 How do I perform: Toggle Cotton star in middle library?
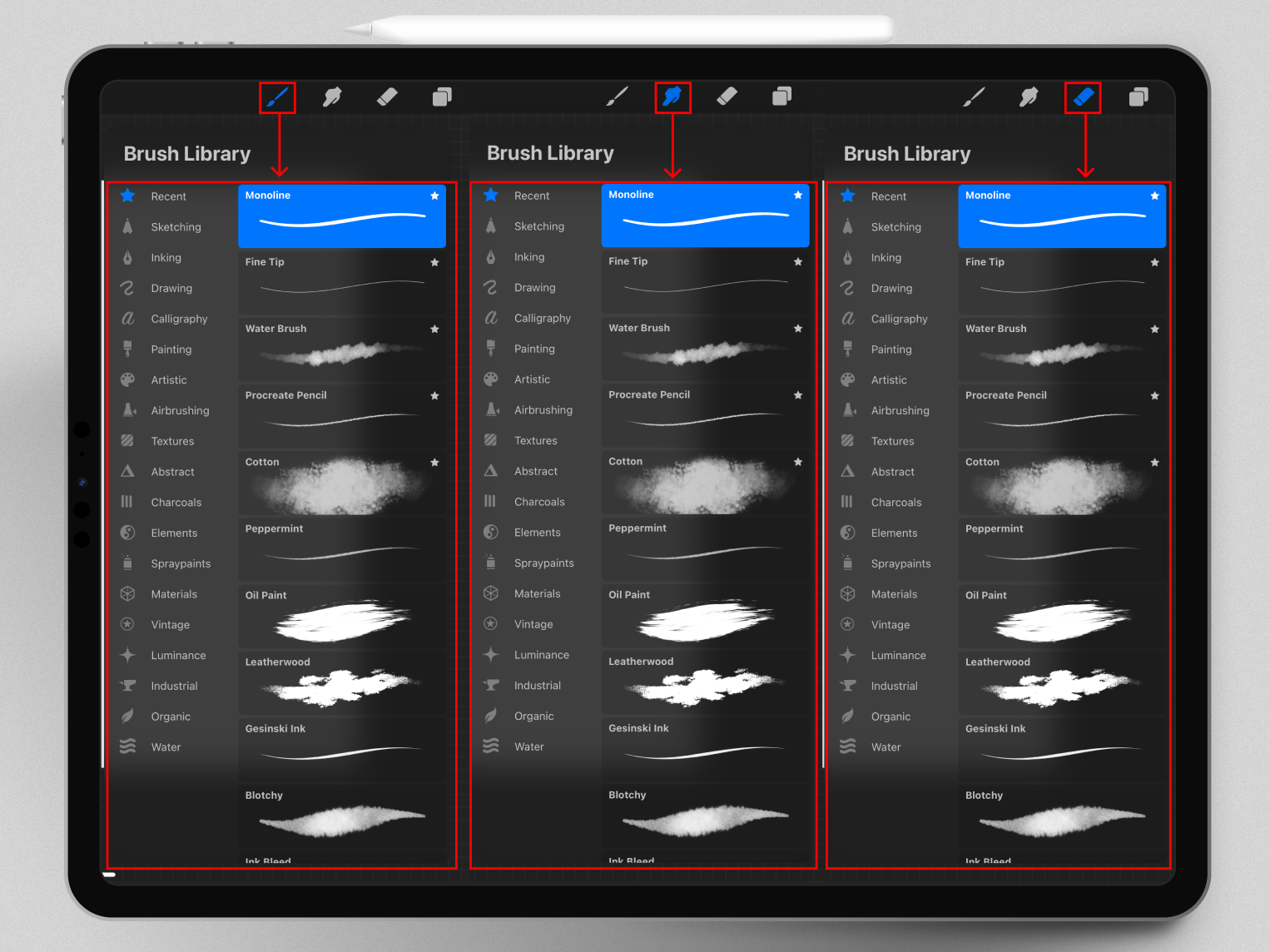[x=798, y=461]
